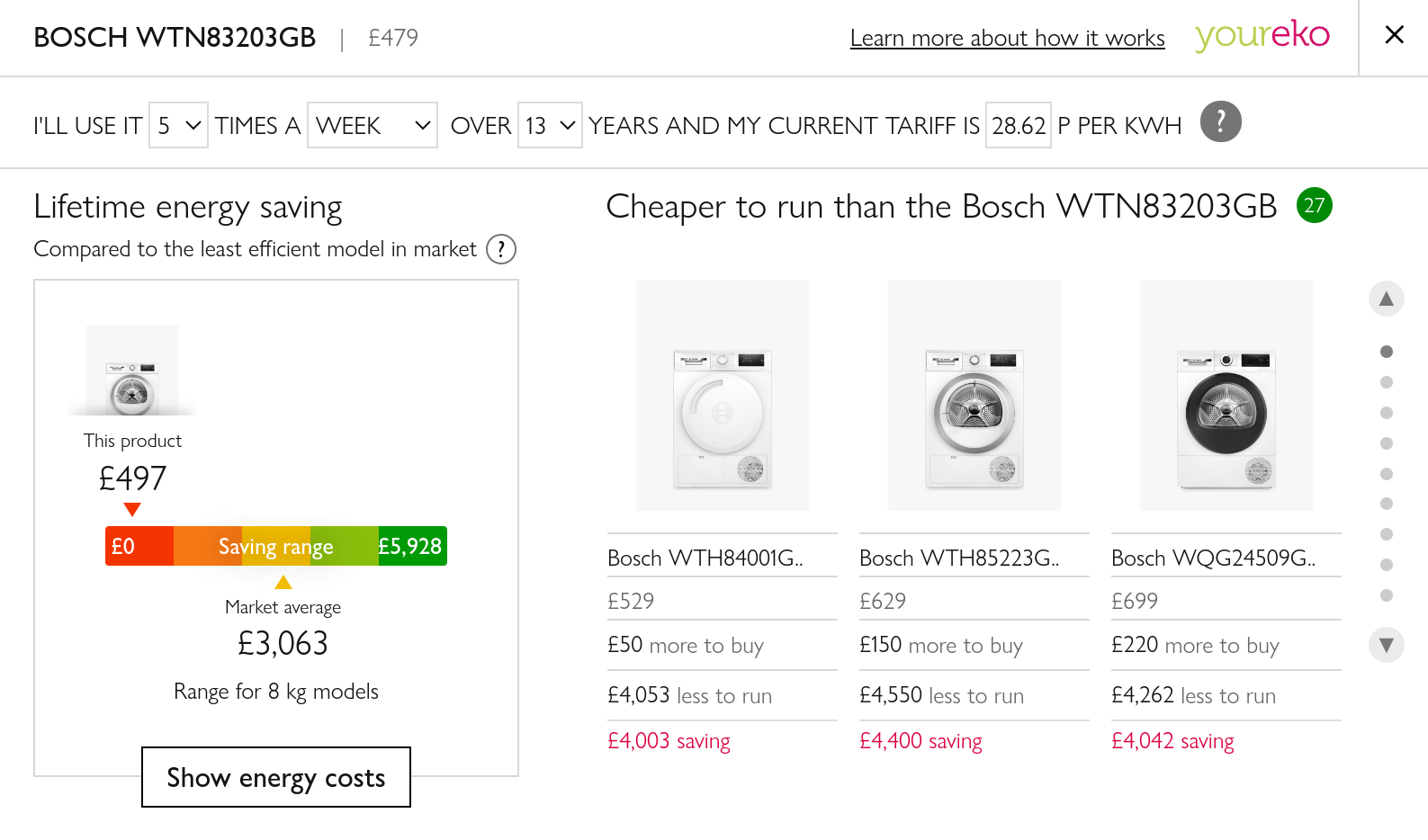Click the tariff input field showing 28.62

coord(1019,125)
